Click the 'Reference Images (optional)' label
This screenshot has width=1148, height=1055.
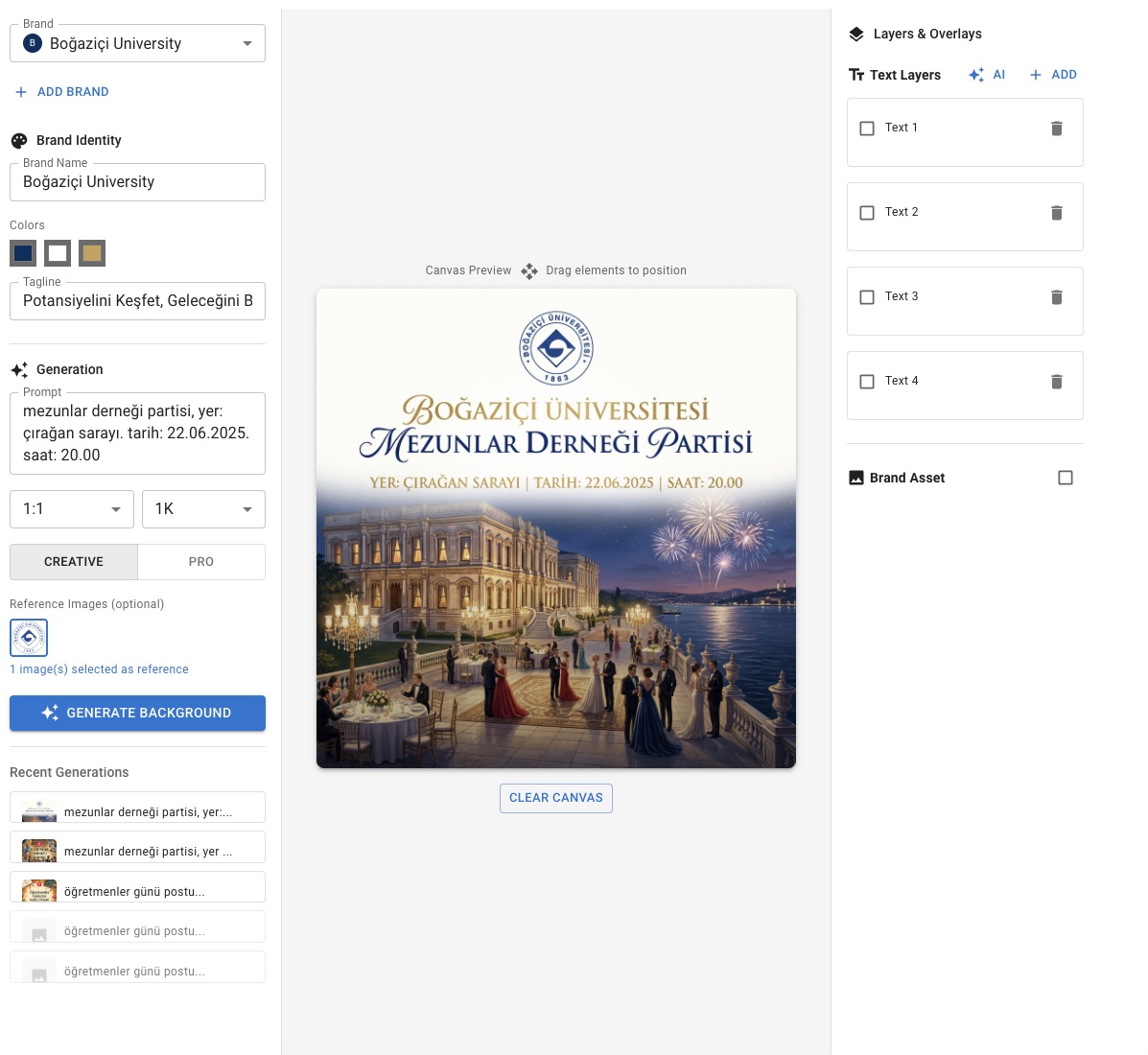pyautogui.click(x=86, y=604)
